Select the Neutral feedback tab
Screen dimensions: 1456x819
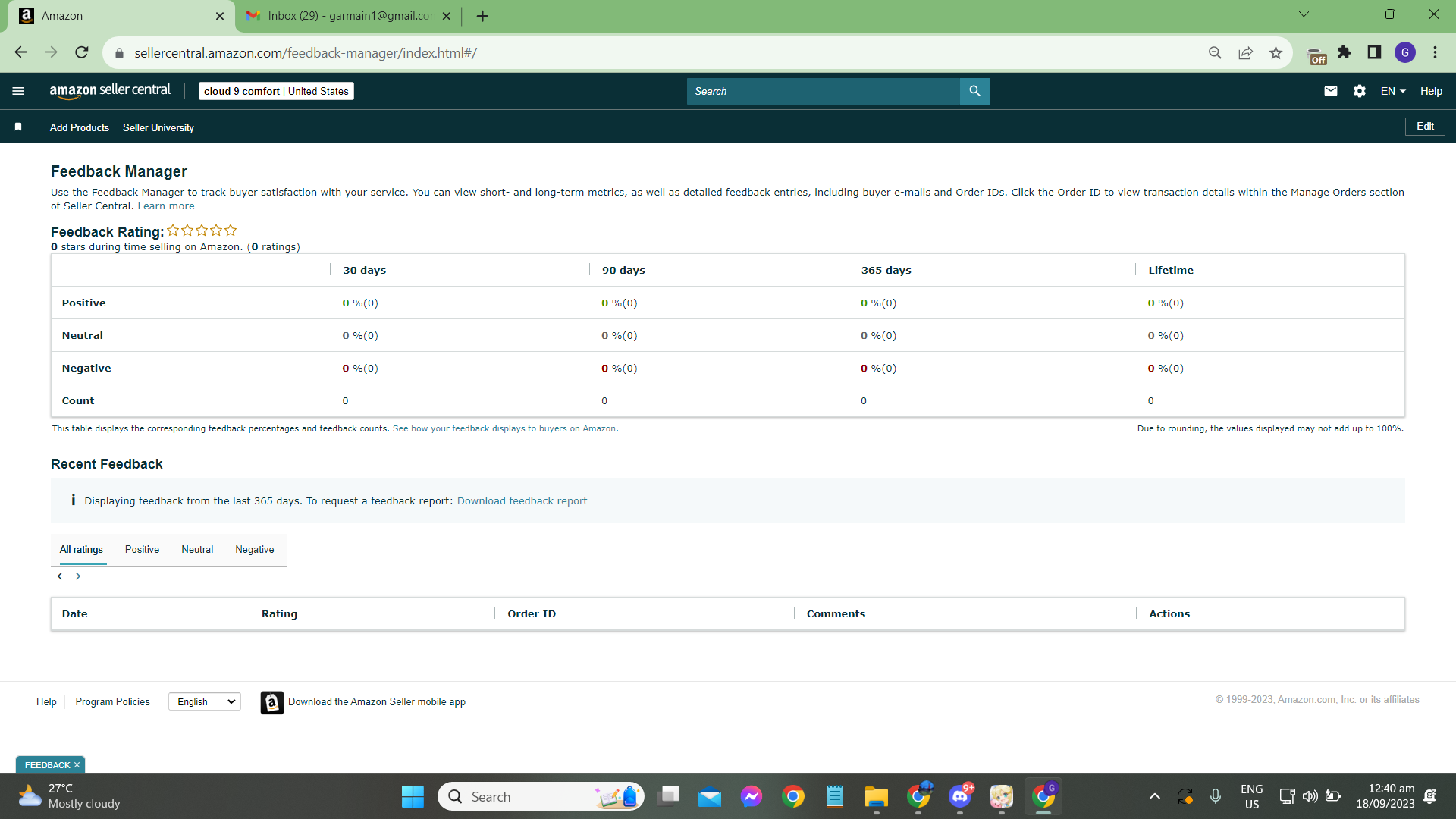click(x=197, y=550)
